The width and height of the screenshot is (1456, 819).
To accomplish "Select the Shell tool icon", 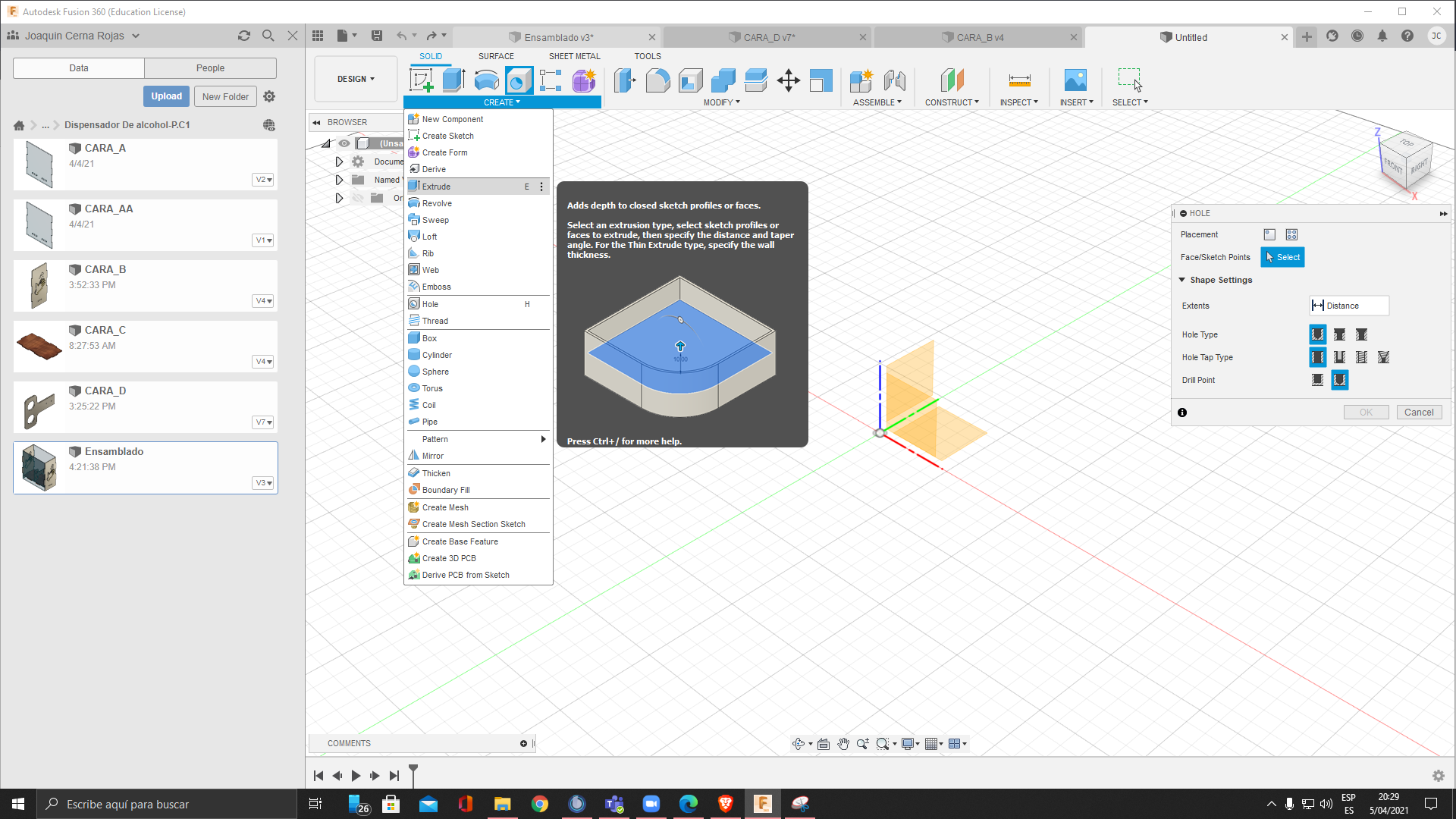I will coord(690,80).
